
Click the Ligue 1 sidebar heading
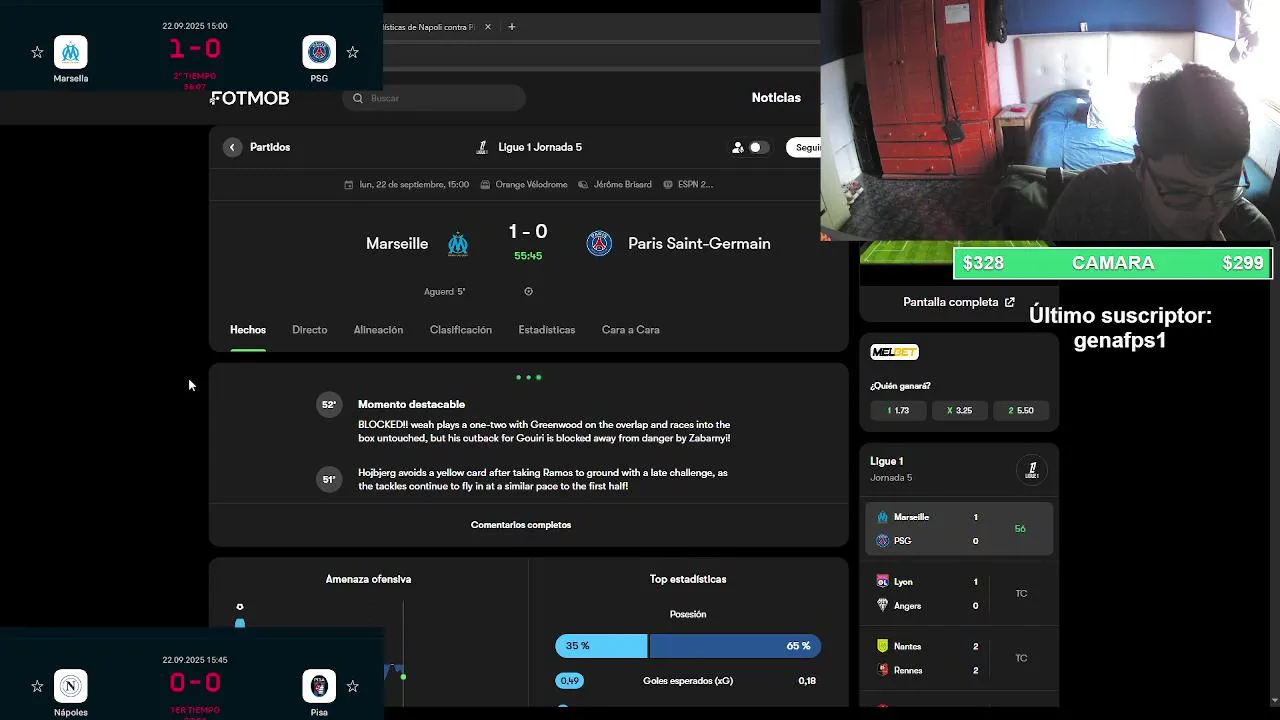point(886,461)
